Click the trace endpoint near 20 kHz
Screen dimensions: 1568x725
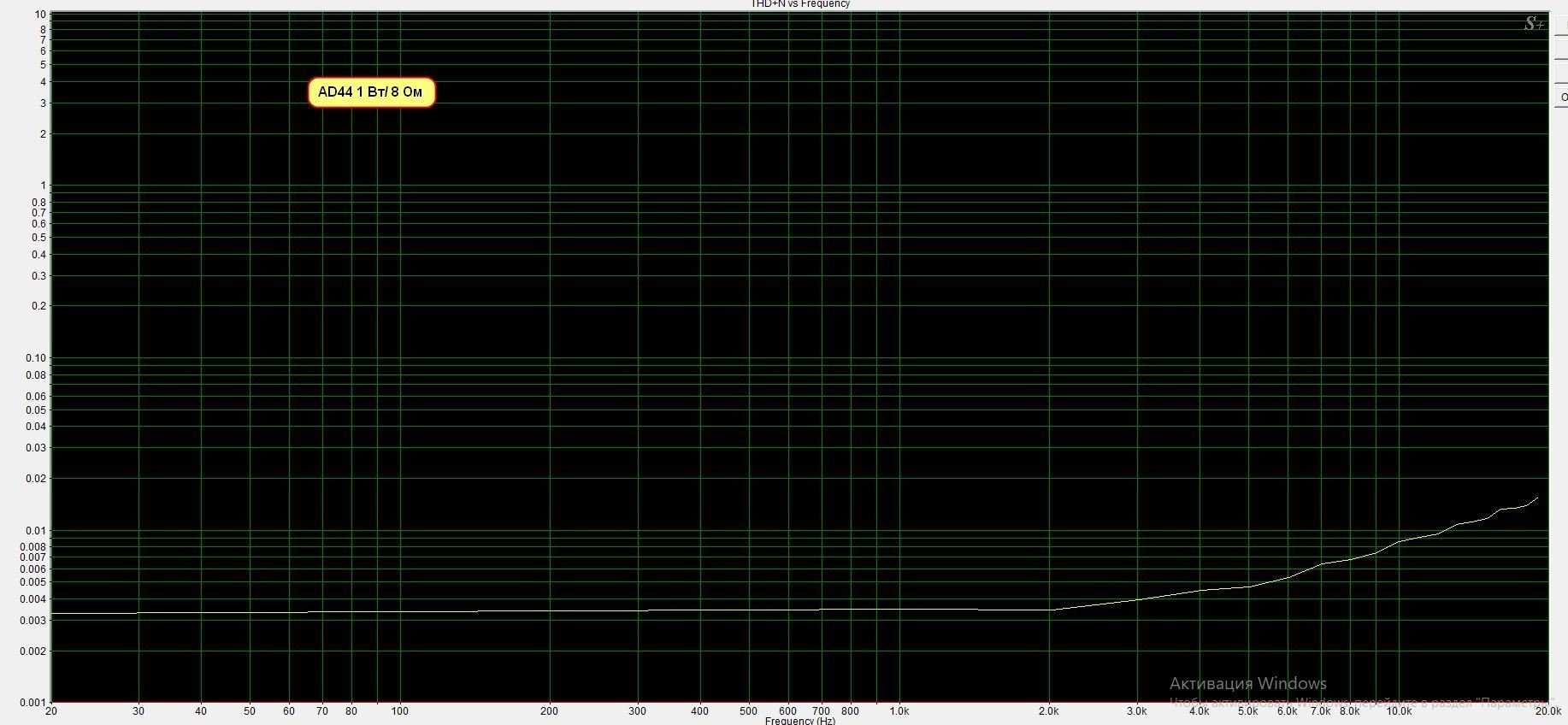click(x=1537, y=498)
